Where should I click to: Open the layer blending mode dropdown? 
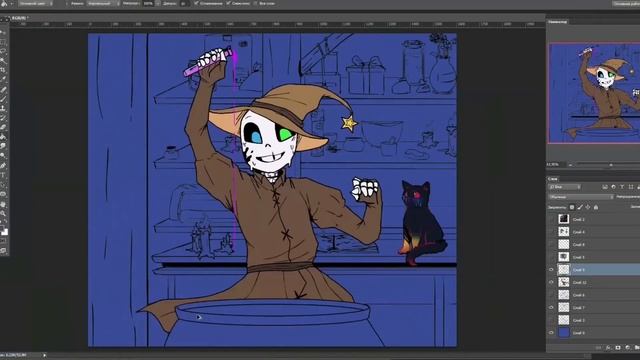(x=580, y=197)
